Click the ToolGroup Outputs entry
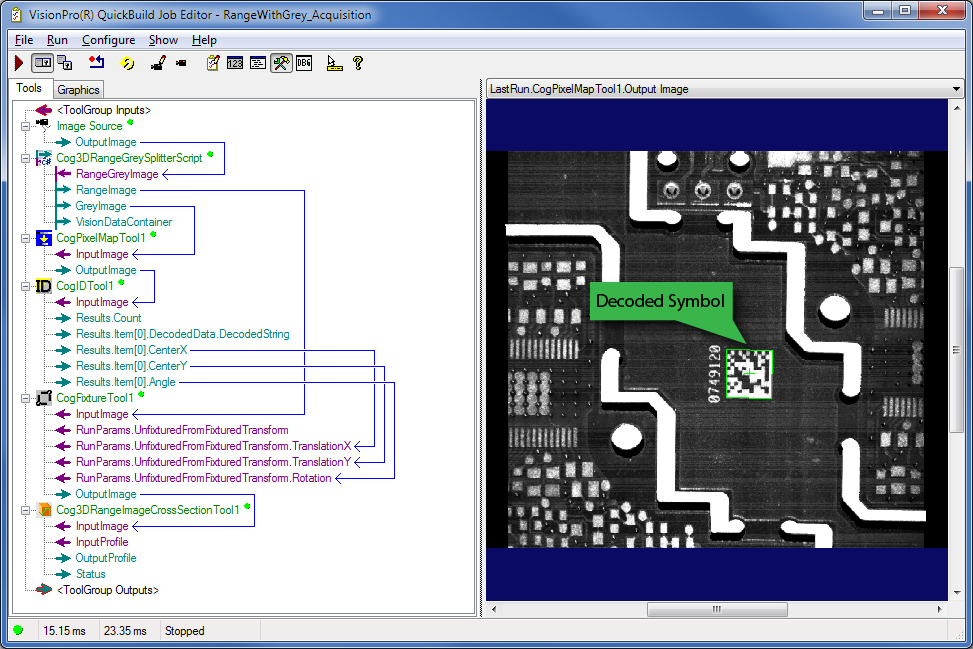 pyautogui.click(x=107, y=590)
